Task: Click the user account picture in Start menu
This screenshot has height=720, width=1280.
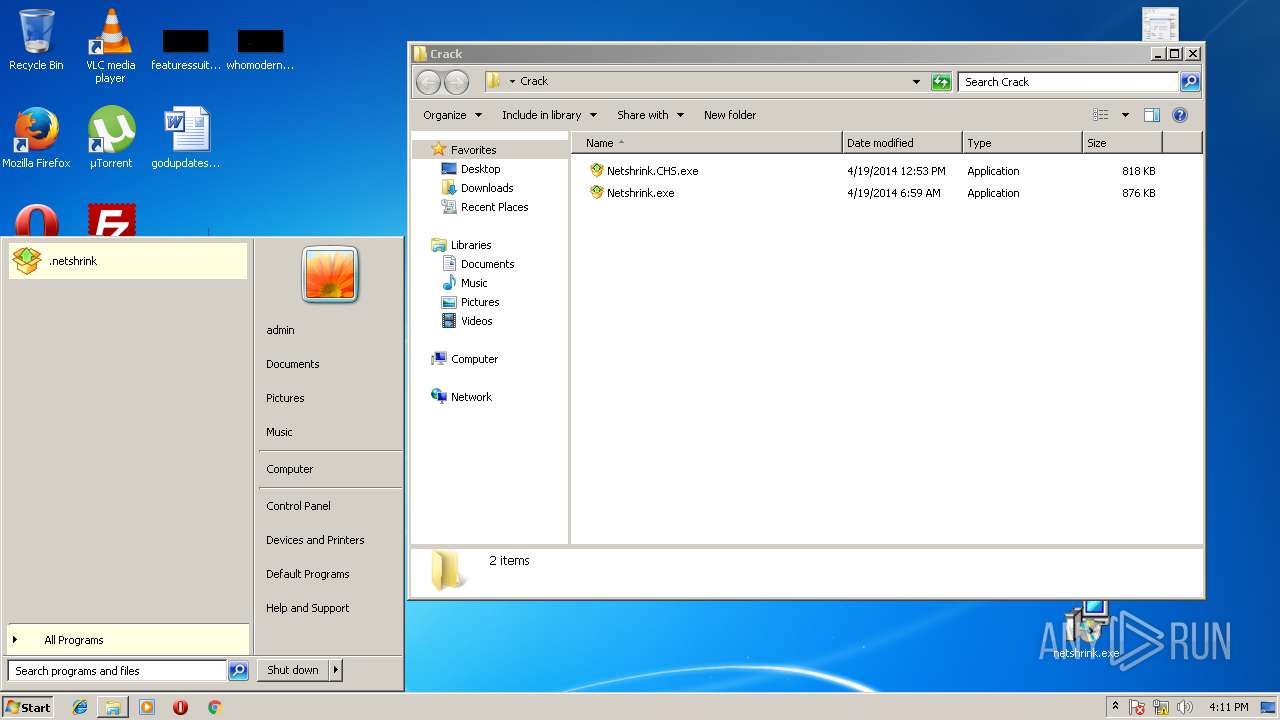Action: coord(330,275)
